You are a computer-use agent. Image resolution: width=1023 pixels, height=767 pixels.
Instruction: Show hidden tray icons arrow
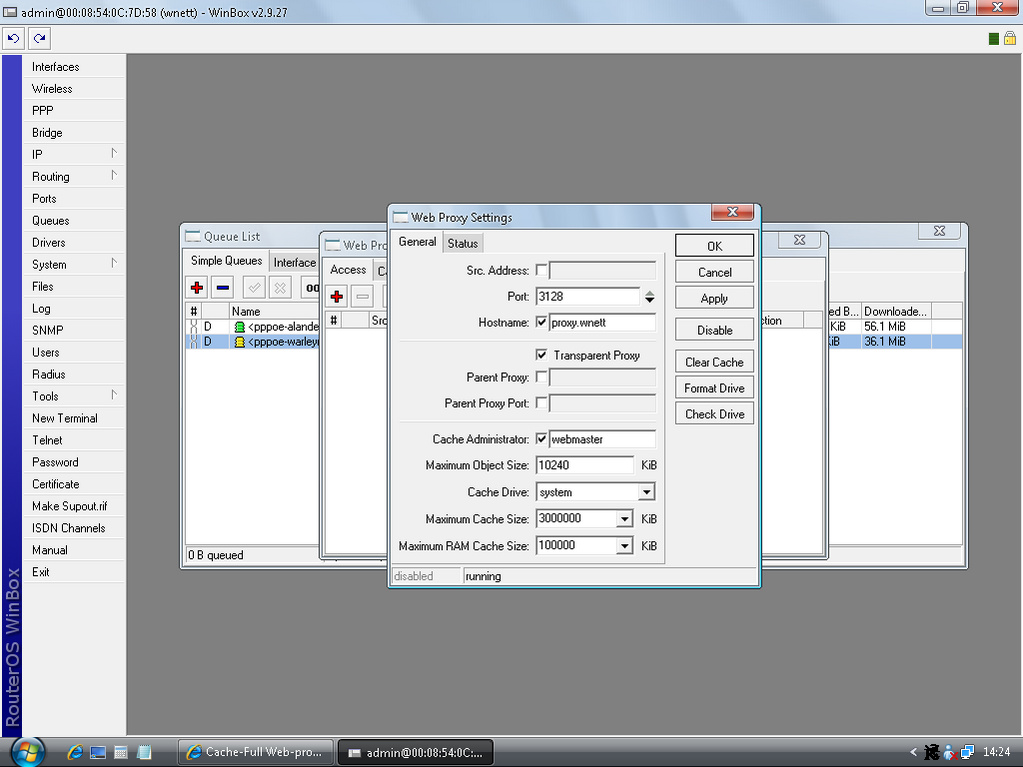tap(913, 752)
